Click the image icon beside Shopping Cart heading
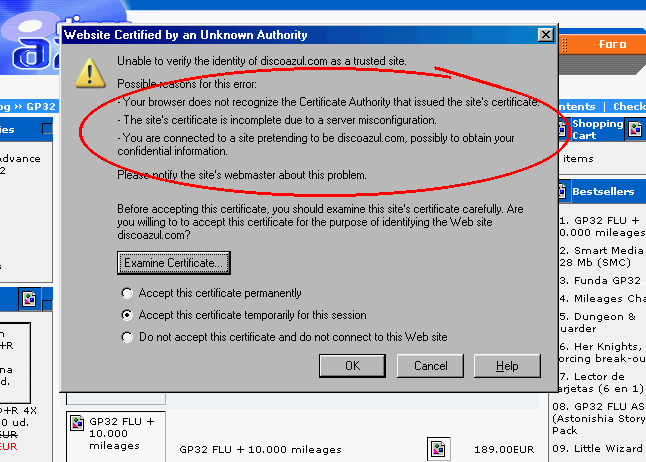The width and height of the screenshot is (646, 462). pyautogui.click(x=634, y=130)
